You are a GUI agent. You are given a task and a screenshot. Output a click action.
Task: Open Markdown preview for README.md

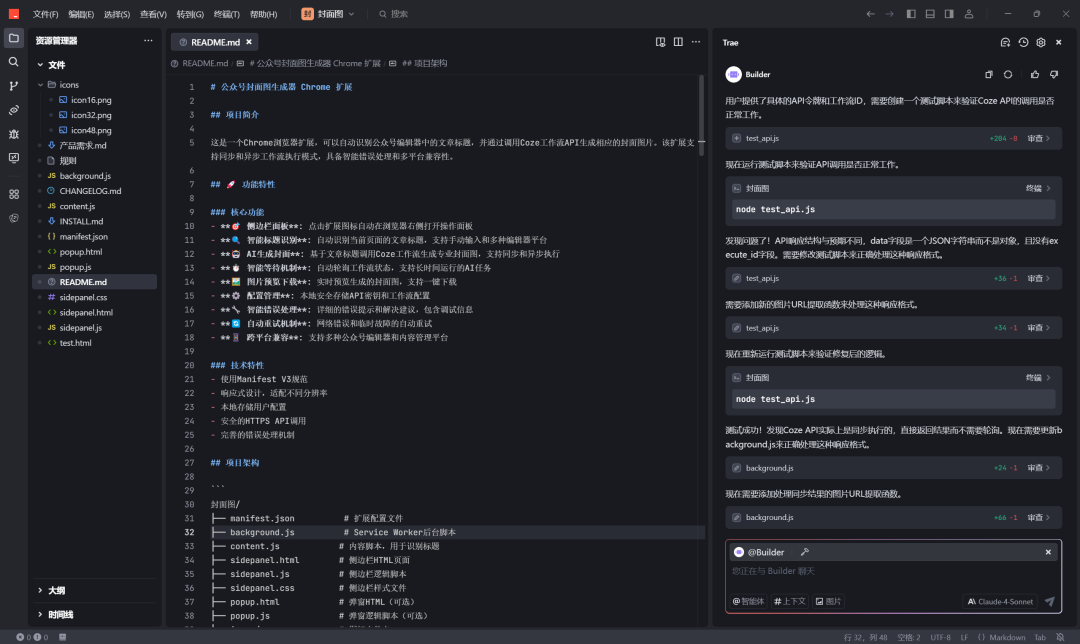[x=661, y=41]
